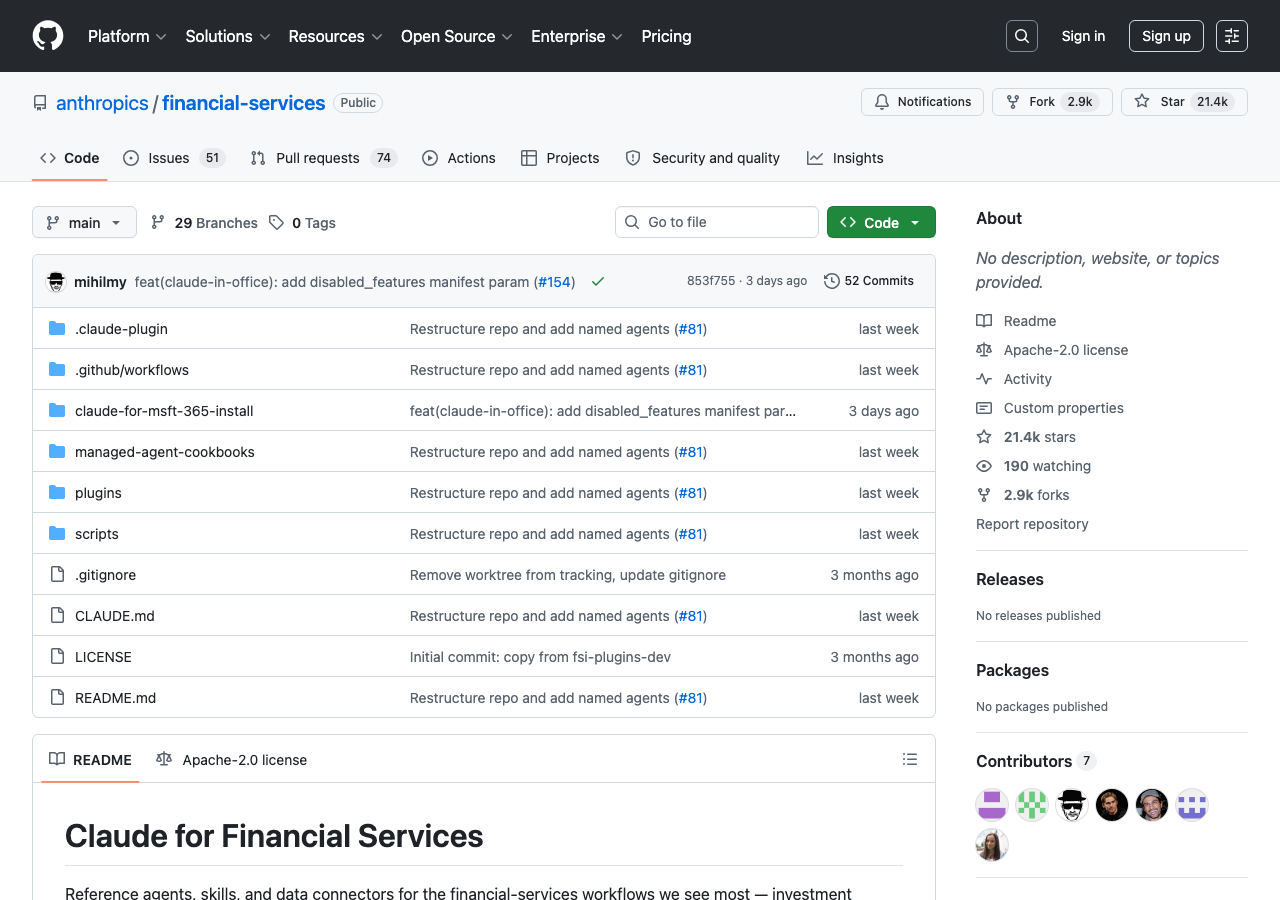Open the Readme link in About
Image resolution: width=1280 pixels, height=900 pixels.
1017,321
